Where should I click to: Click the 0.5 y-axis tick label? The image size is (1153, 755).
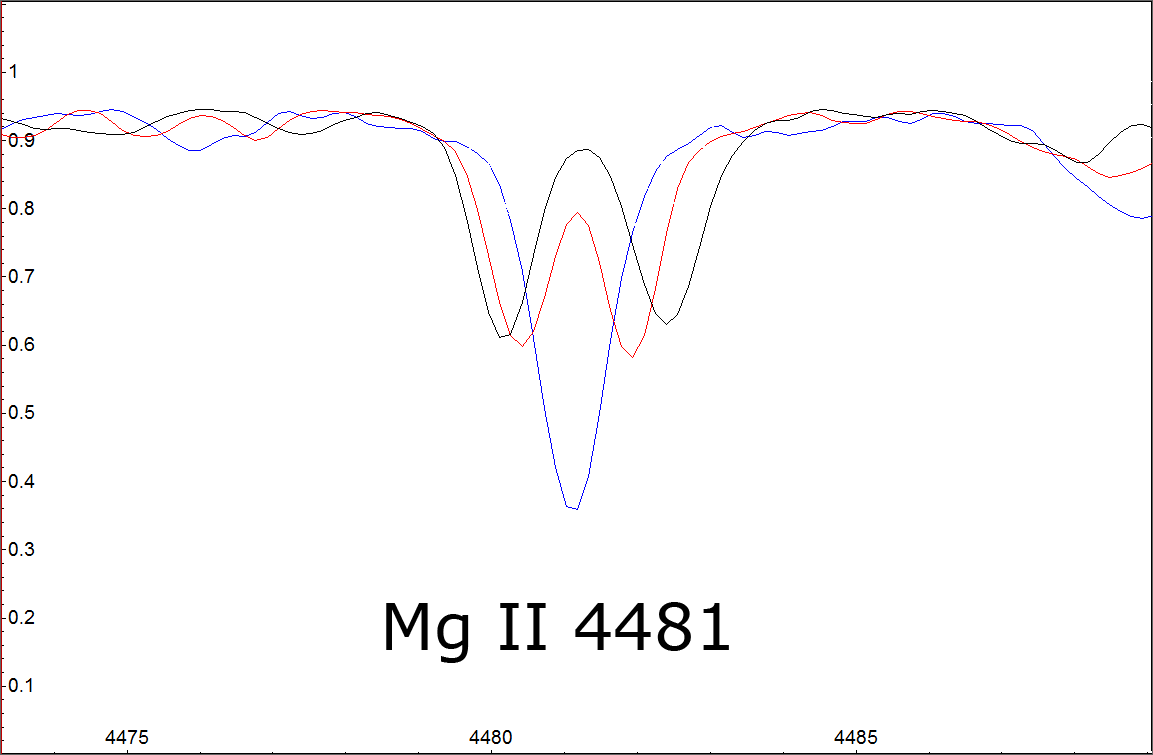(20, 413)
